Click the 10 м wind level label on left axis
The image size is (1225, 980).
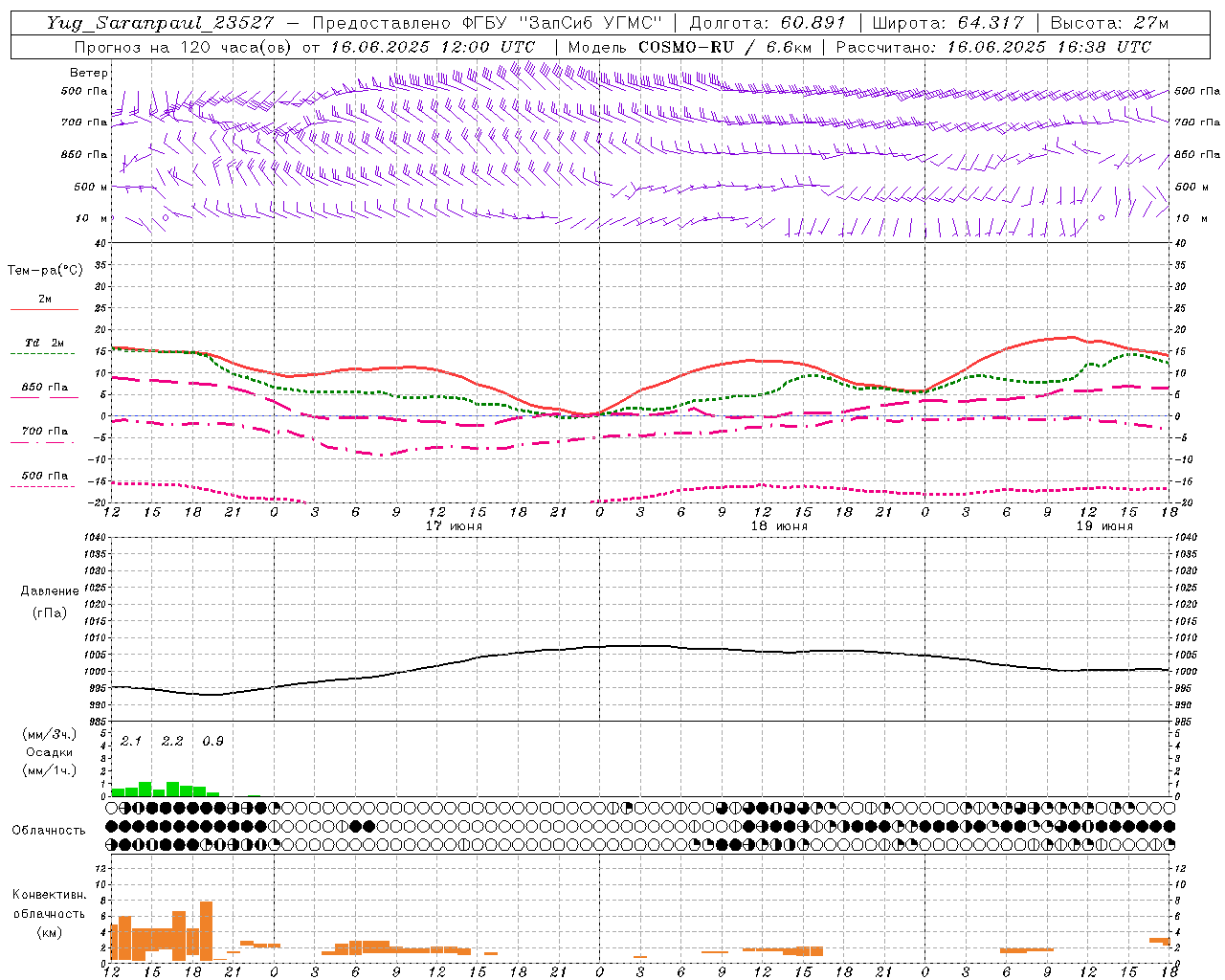click(92, 218)
